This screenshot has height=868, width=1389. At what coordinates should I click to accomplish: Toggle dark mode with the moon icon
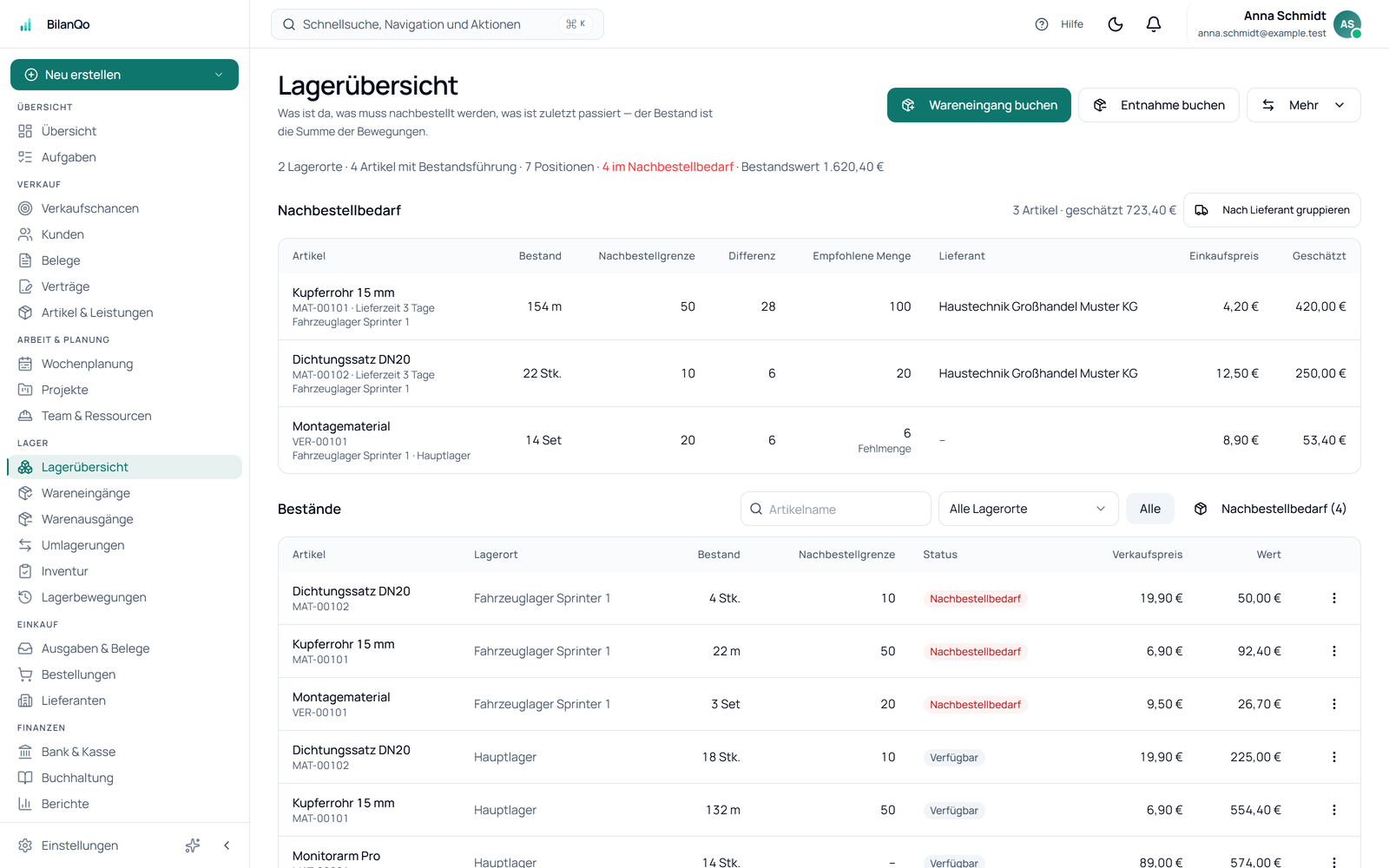pyautogui.click(x=1116, y=24)
